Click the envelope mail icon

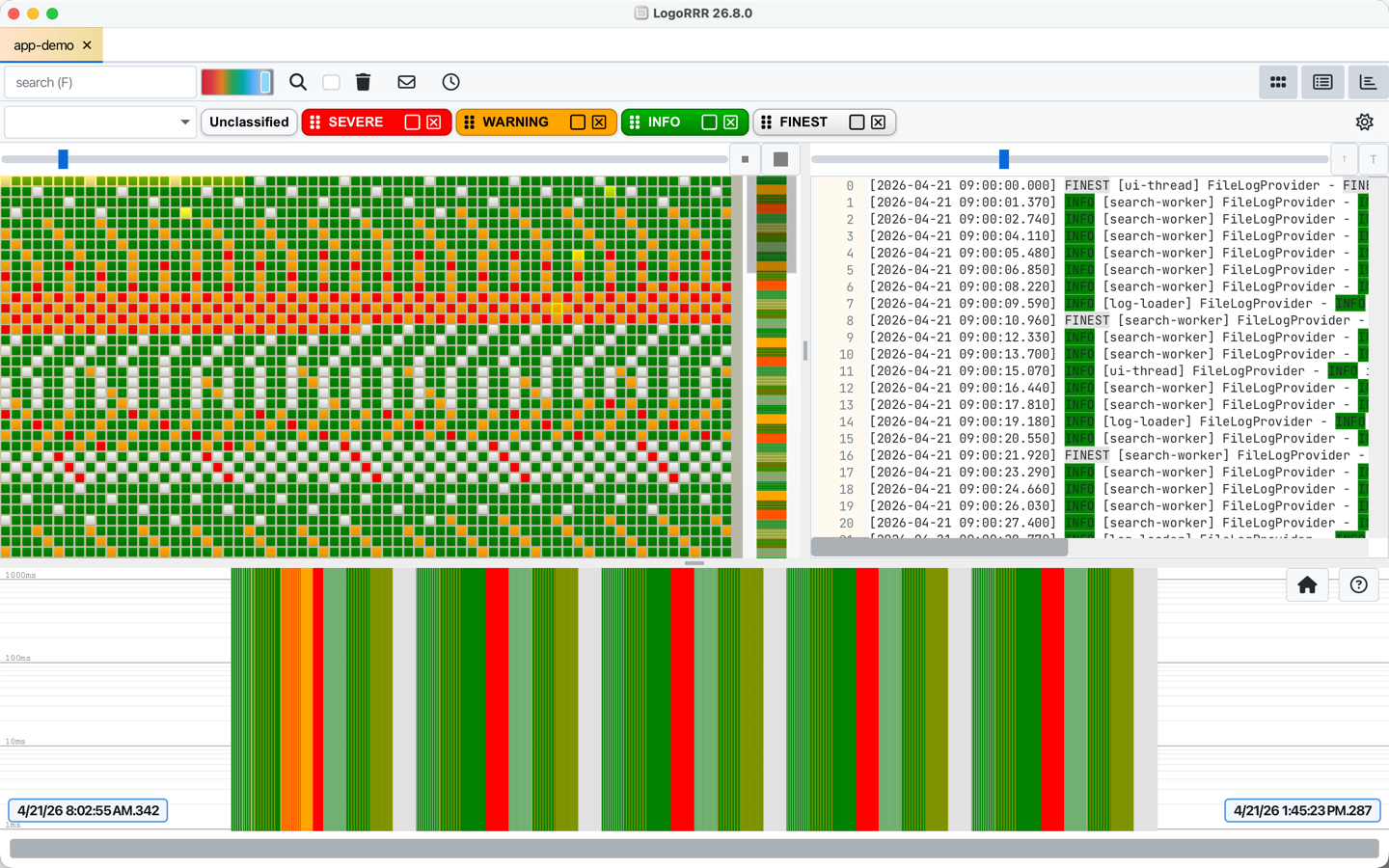click(x=407, y=82)
